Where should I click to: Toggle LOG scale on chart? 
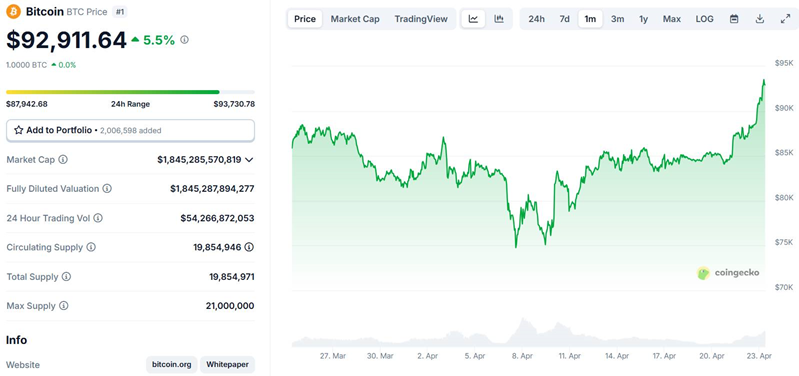704,19
